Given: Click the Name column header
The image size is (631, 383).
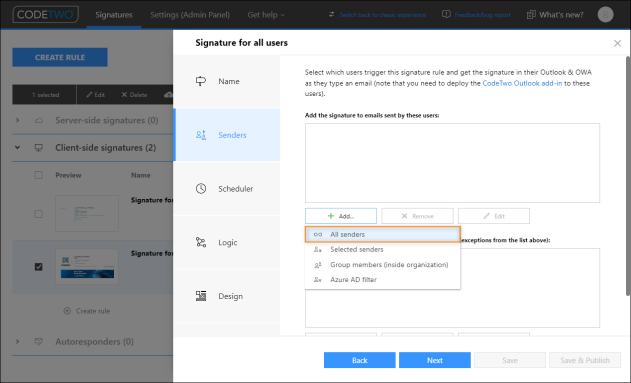Looking at the screenshot, I should pyautogui.click(x=140, y=175).
